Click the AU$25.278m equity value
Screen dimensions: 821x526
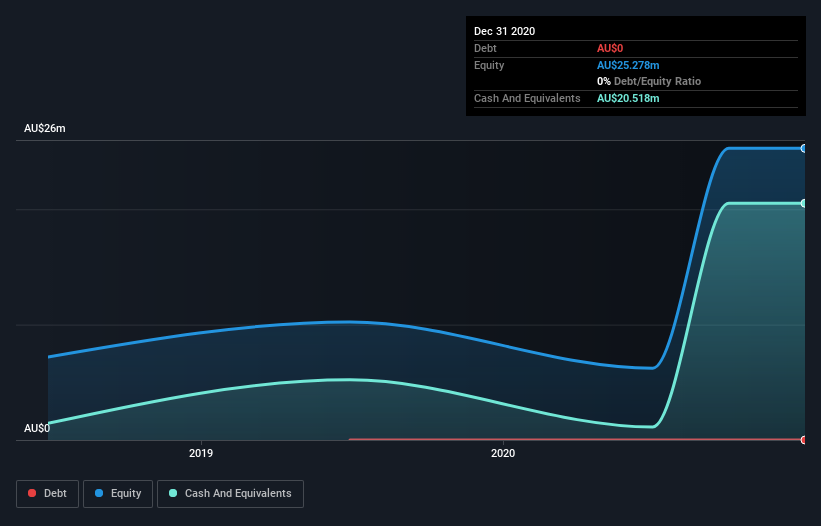coord(628,65)
